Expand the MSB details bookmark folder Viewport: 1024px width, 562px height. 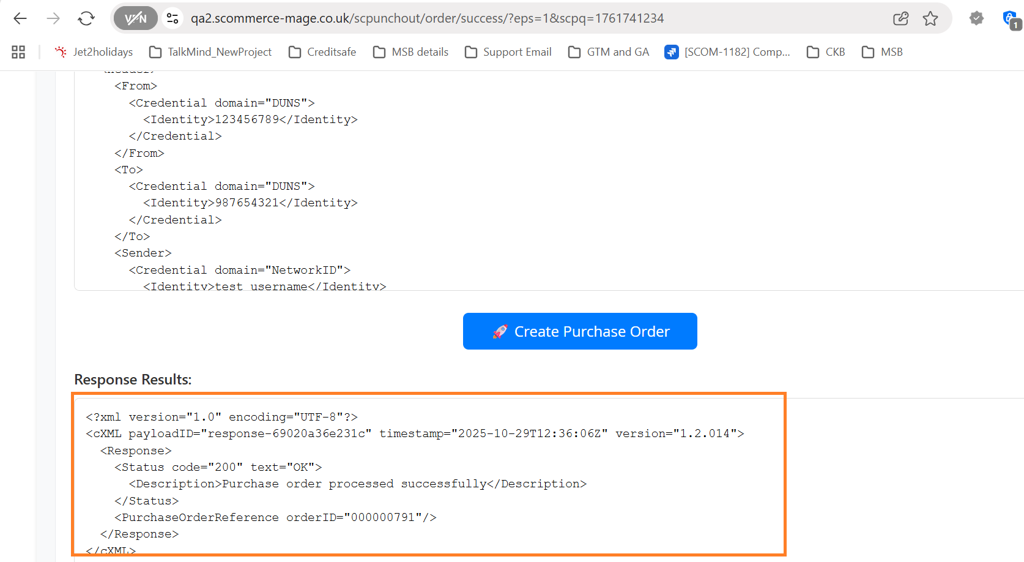(x=410, y=52)
